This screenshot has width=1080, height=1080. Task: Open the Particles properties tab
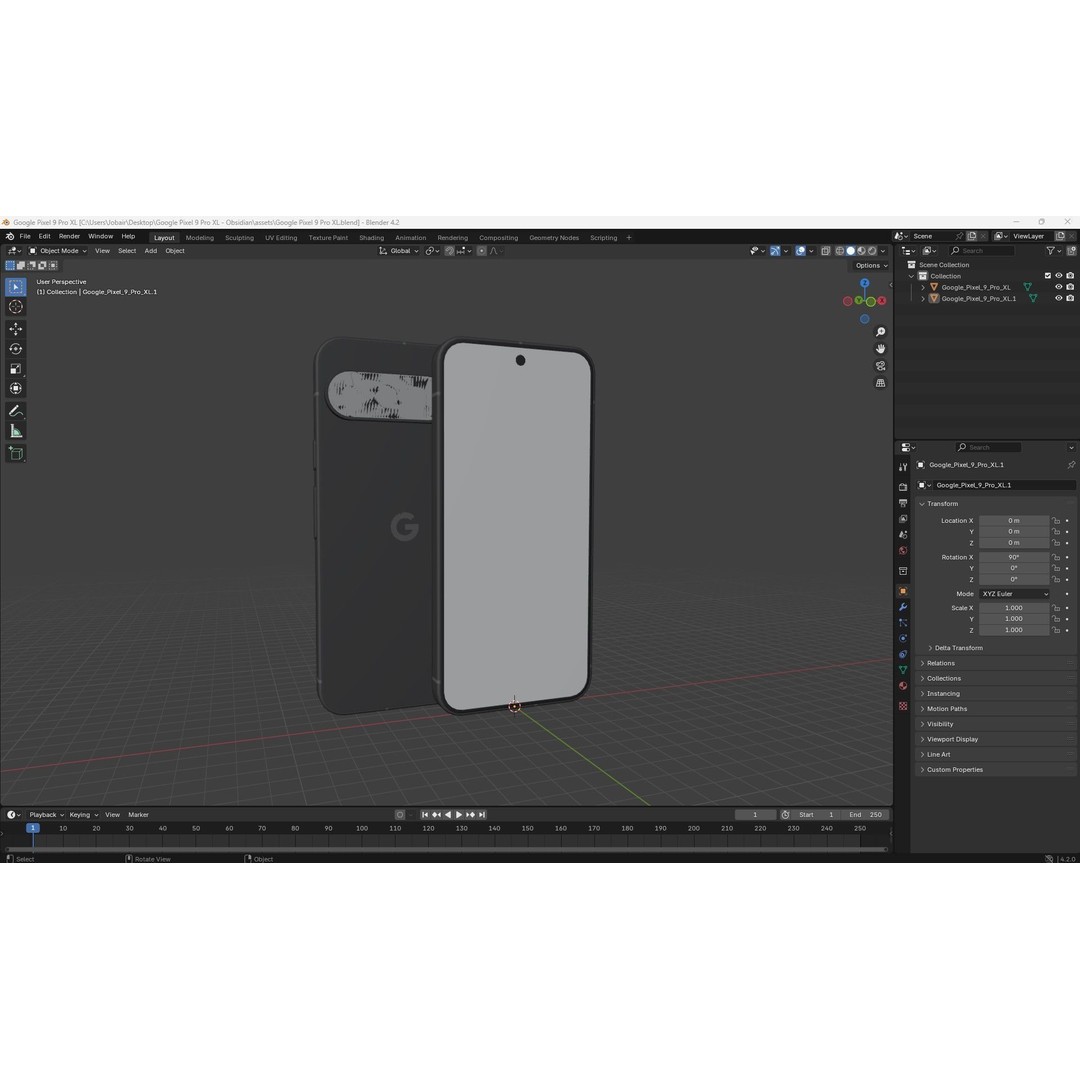903,623
